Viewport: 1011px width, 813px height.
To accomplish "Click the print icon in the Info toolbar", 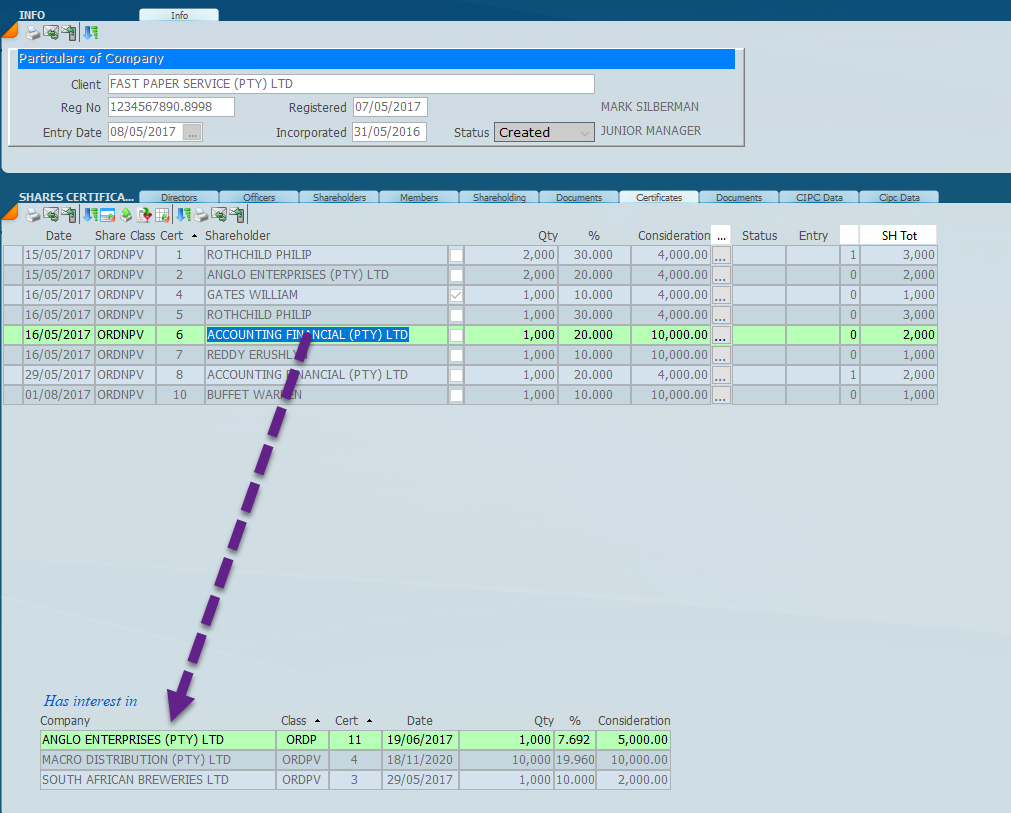I will (32, 33).
